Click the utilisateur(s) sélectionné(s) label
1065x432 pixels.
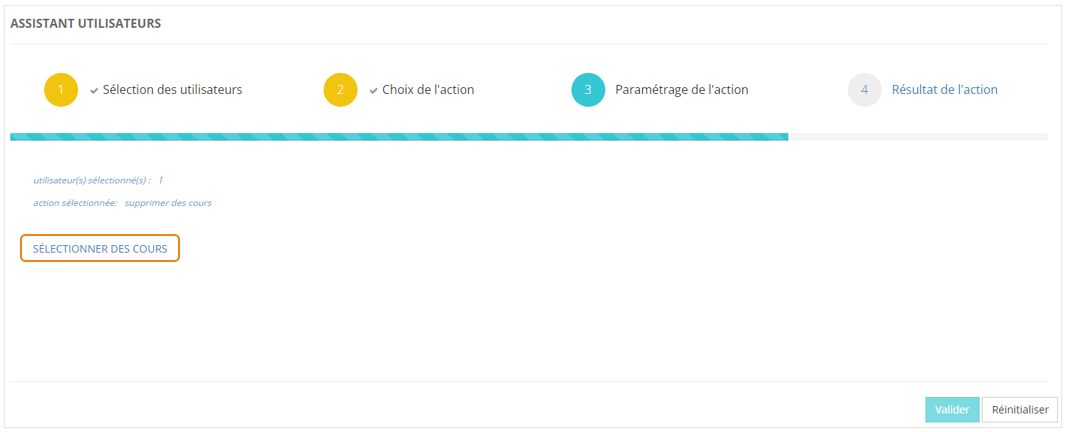click(92, 180)
